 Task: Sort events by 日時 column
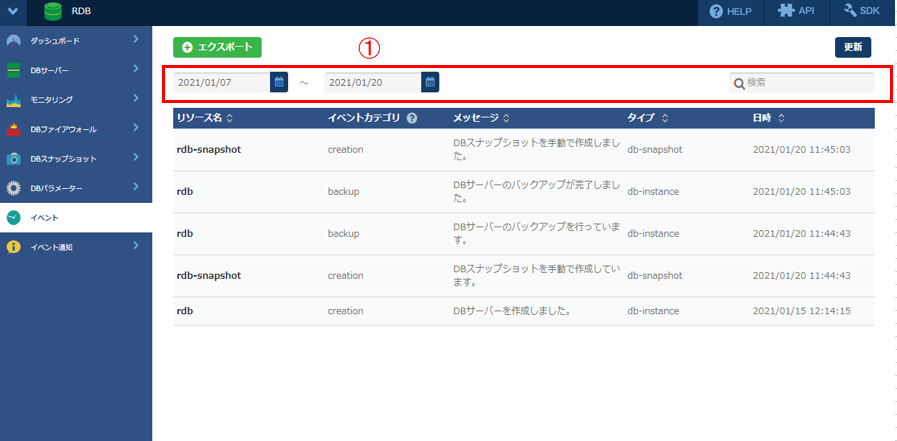point(781,118)
